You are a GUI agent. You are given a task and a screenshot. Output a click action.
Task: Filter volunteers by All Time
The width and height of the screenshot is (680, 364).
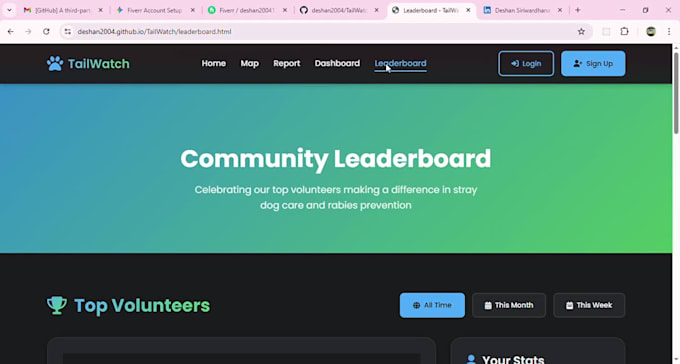(432, 305)
